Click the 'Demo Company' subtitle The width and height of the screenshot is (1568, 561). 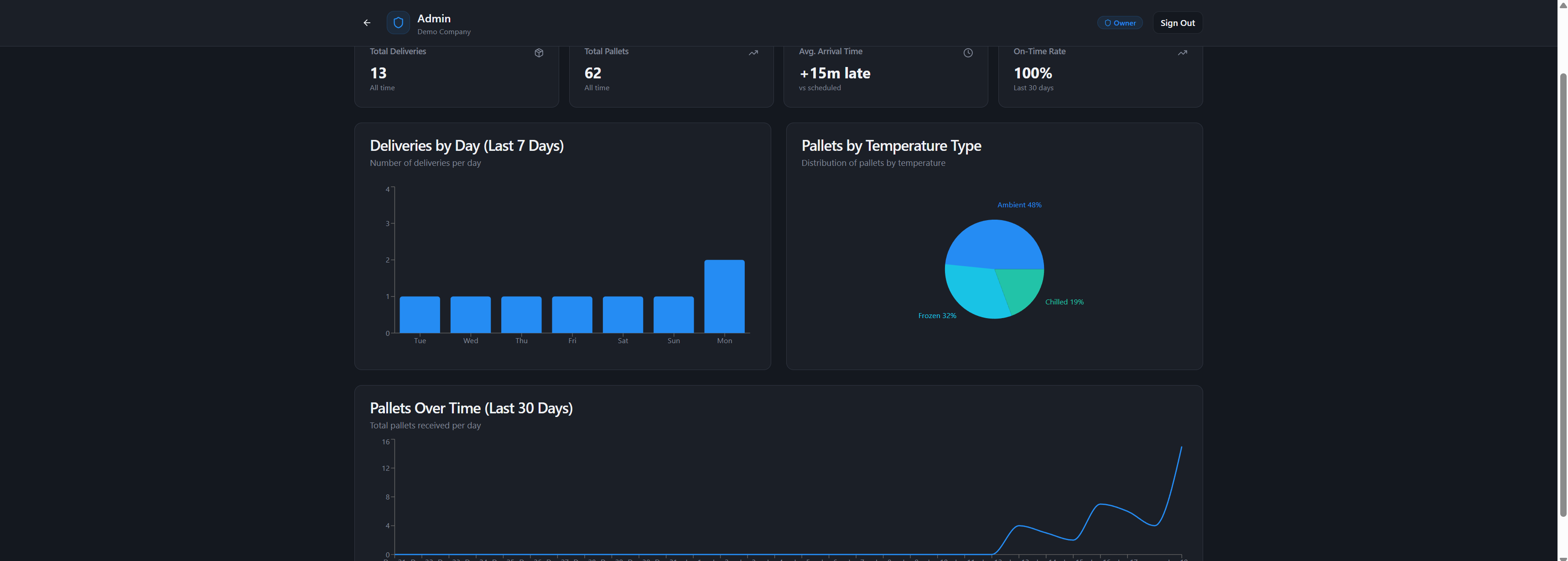click(444, 31)
